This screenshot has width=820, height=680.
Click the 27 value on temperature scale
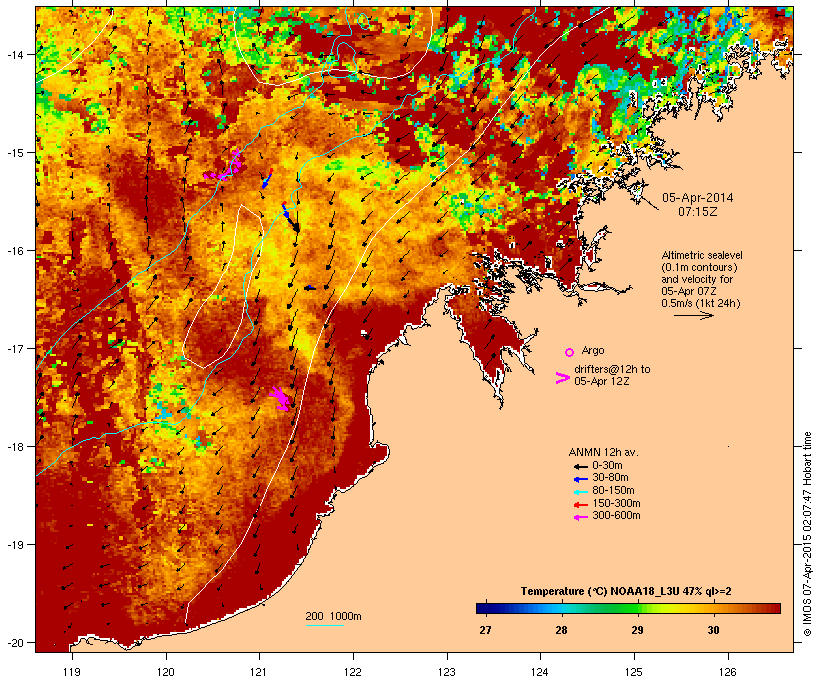pyautogui.click(x=485, y=630)
